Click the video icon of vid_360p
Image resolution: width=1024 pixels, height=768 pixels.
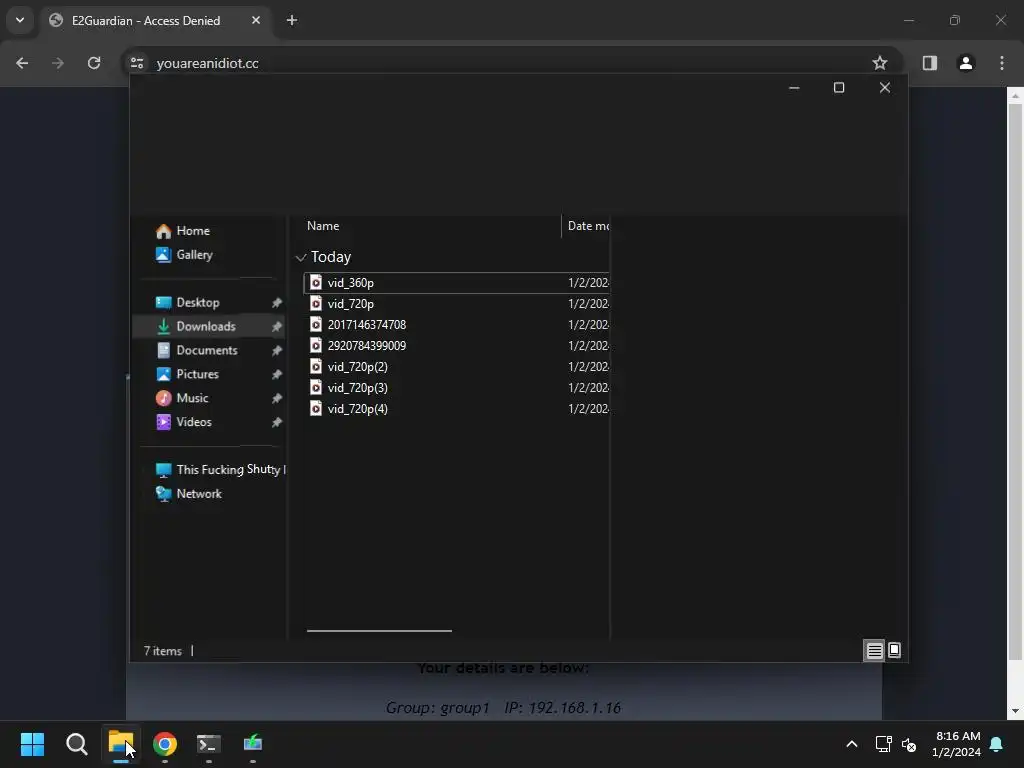click(315, 282)
